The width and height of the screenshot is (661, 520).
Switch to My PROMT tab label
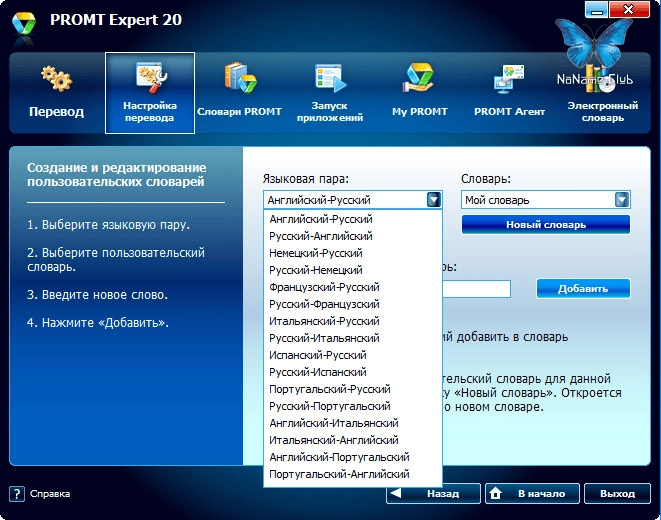click(420, 112)
